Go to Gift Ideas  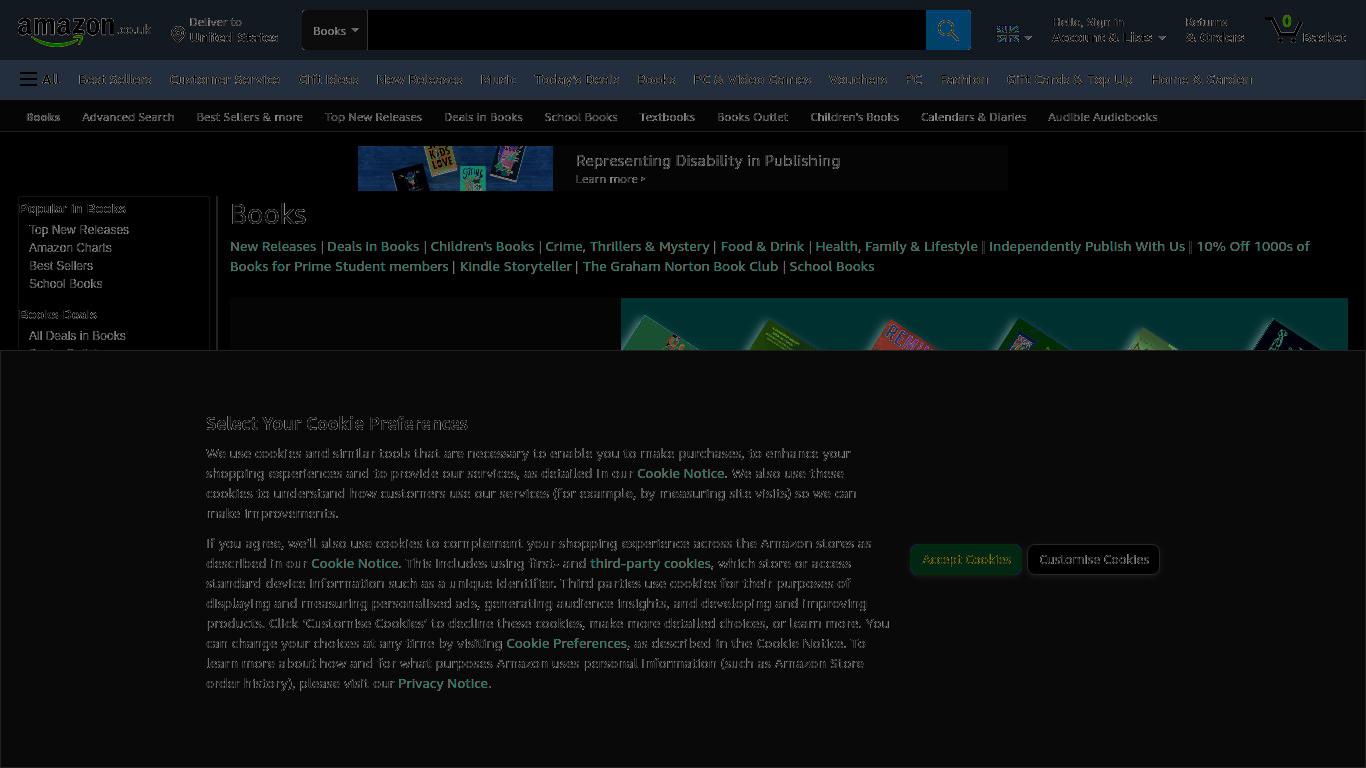328,79
